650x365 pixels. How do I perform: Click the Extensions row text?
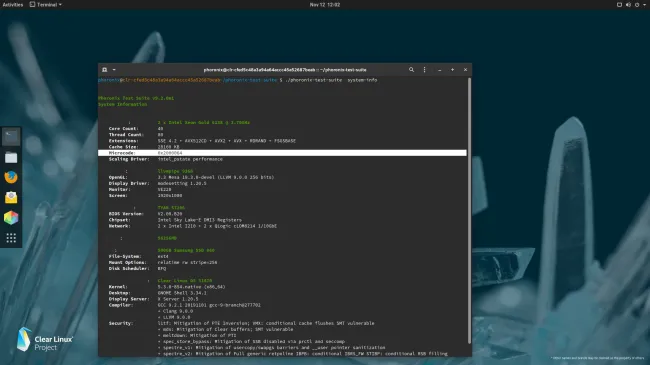(202, 141)
